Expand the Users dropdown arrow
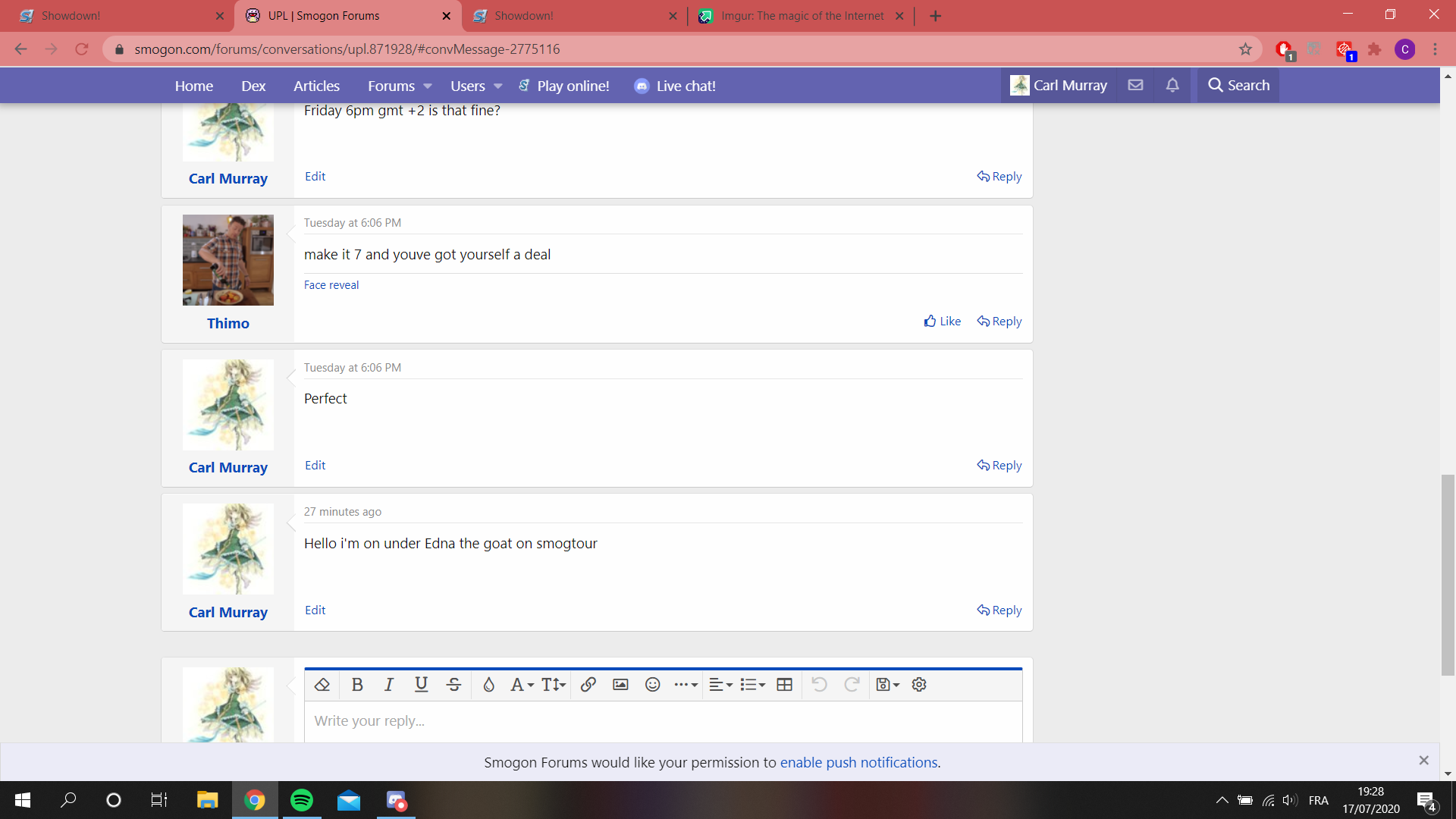This screenshot has width=1456, height=819. [498, 86]
